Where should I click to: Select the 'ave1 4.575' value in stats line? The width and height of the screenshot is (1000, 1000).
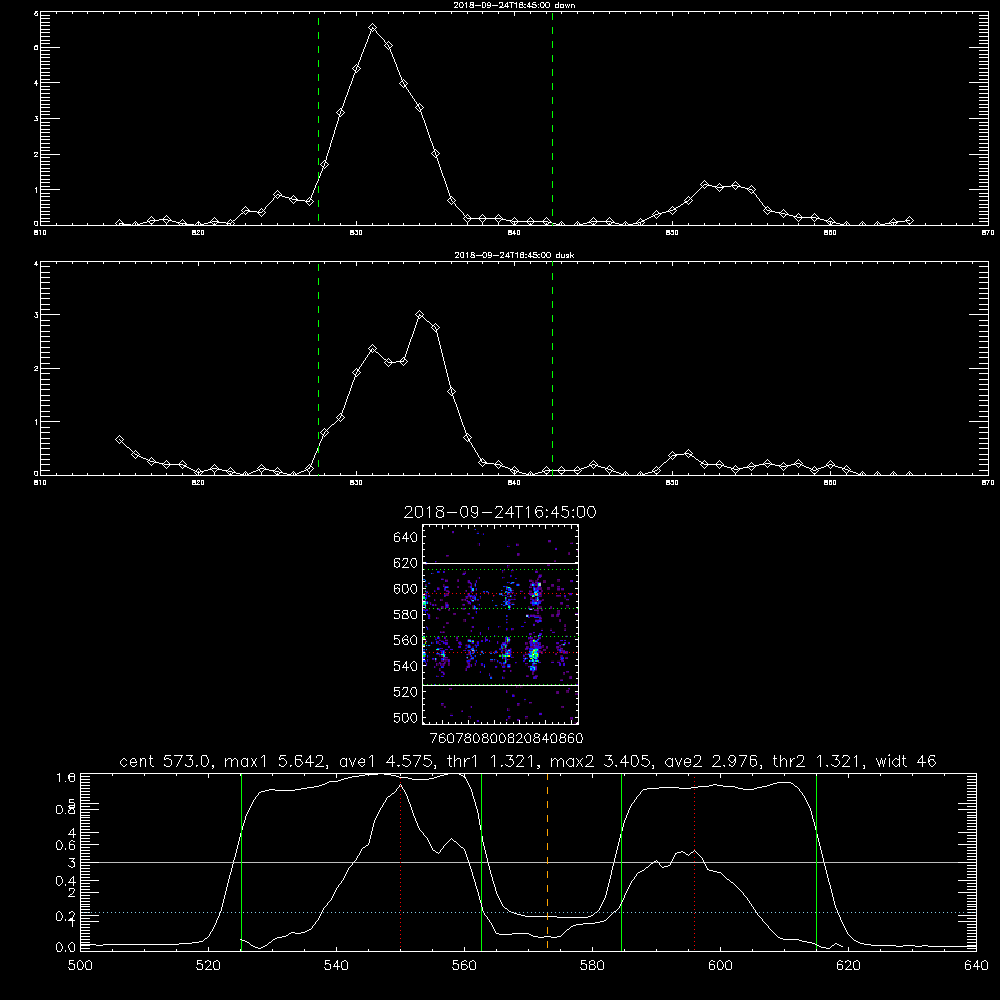pyautogui.click(x=389, y=761)
